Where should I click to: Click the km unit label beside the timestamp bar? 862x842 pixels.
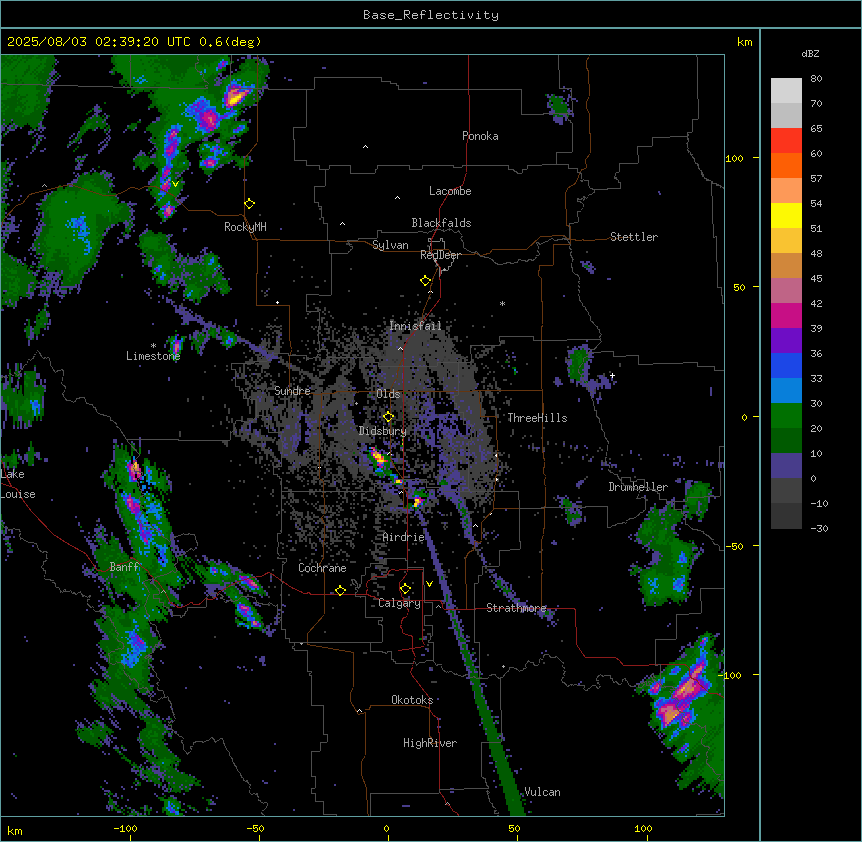744,42
